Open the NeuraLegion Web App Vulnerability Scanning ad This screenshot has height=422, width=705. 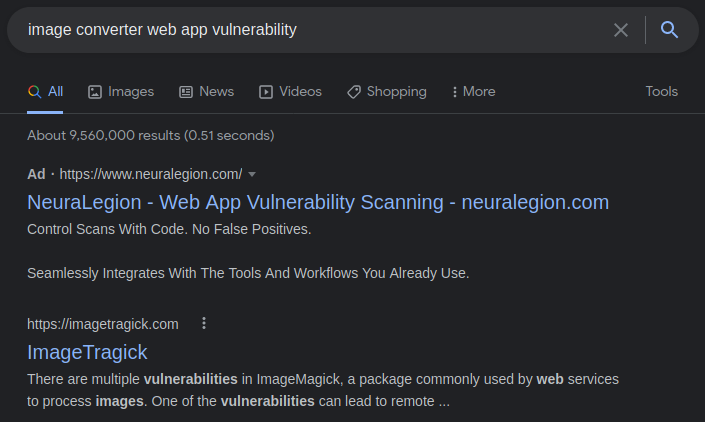pyautogui.click(x=318, y=202)
